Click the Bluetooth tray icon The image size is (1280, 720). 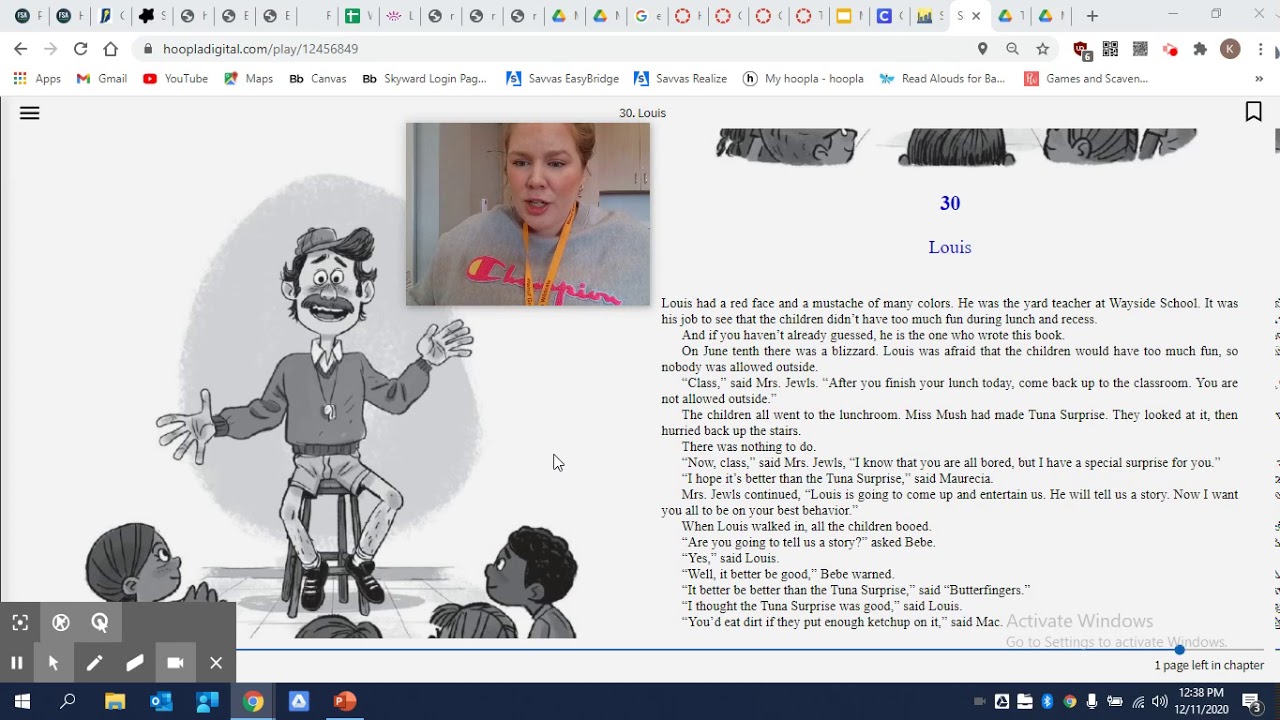[1047, 701]
